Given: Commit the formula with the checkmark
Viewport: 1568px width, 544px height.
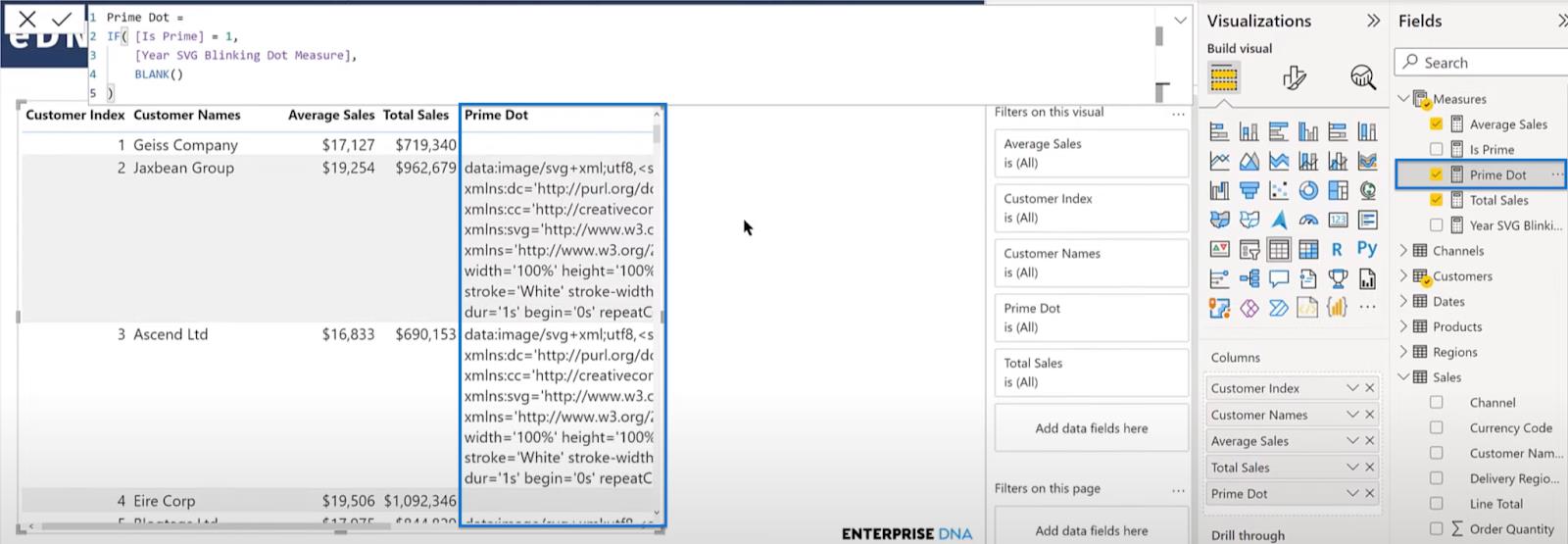Looking at the screenshot, I should pos(61,19).
